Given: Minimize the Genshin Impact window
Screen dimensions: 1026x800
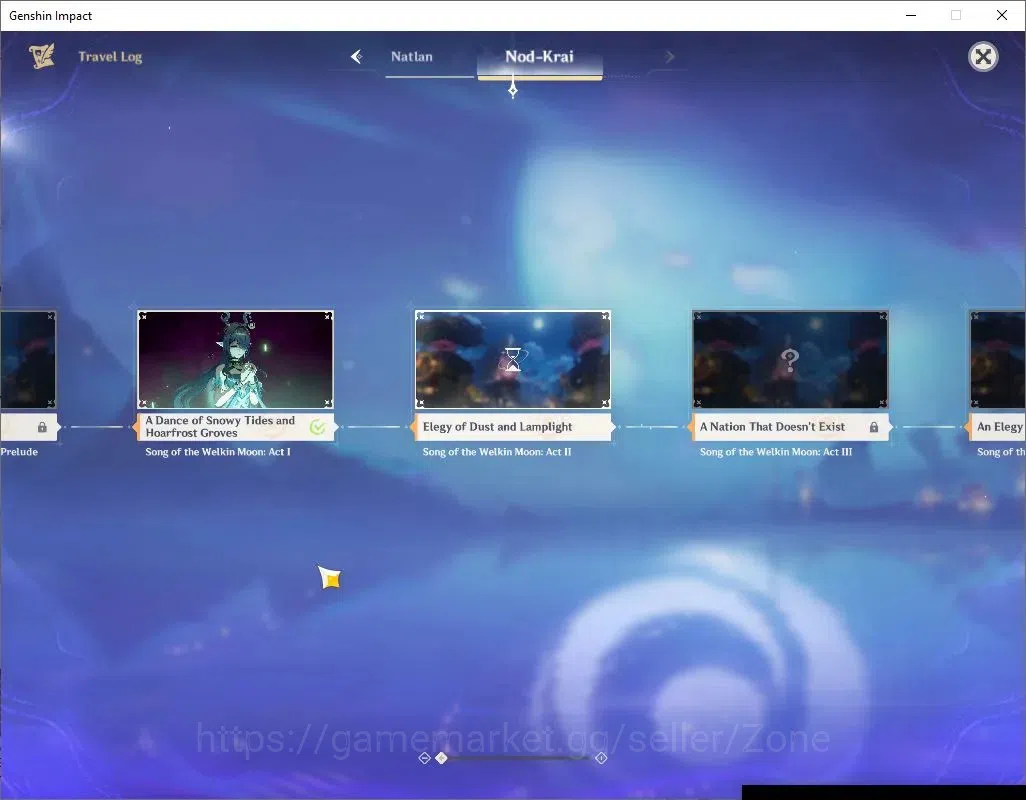Looking at the screenshot, I should click(910, 15).
